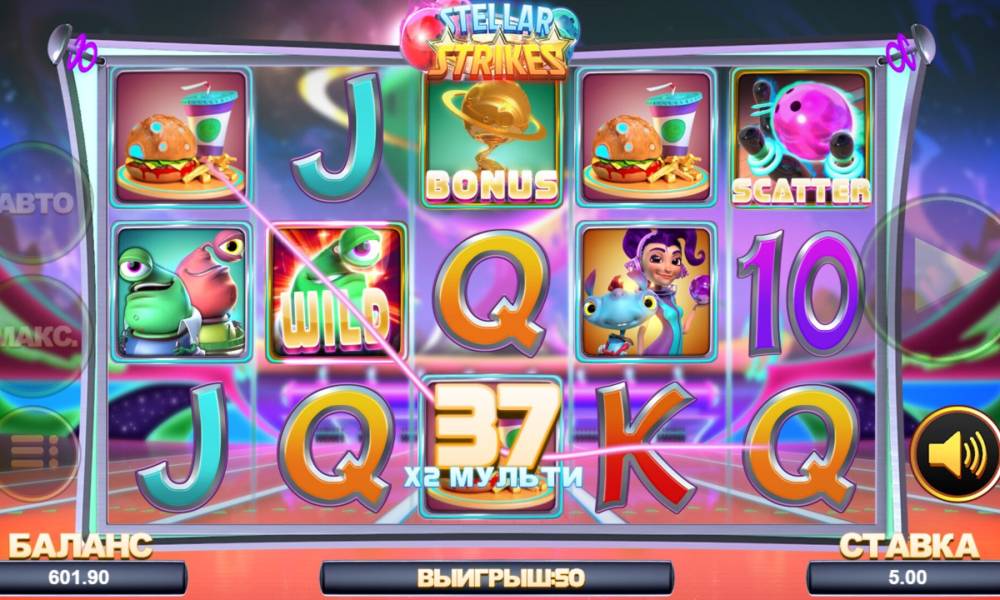Click the top-left burger and drink symbol
This screenshot has width=1000, height=600.
pos(181,138)
